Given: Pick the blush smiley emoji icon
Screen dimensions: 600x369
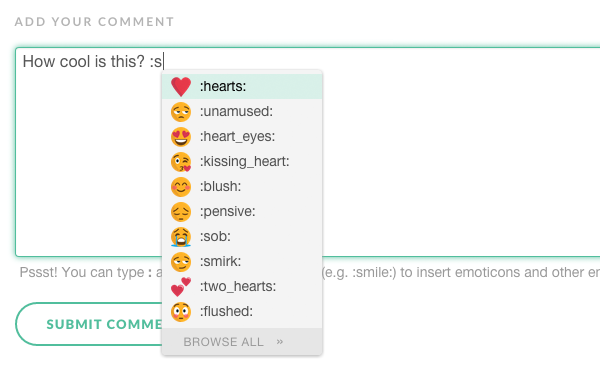Looking at the screenshot, I should tap(181, 187).
